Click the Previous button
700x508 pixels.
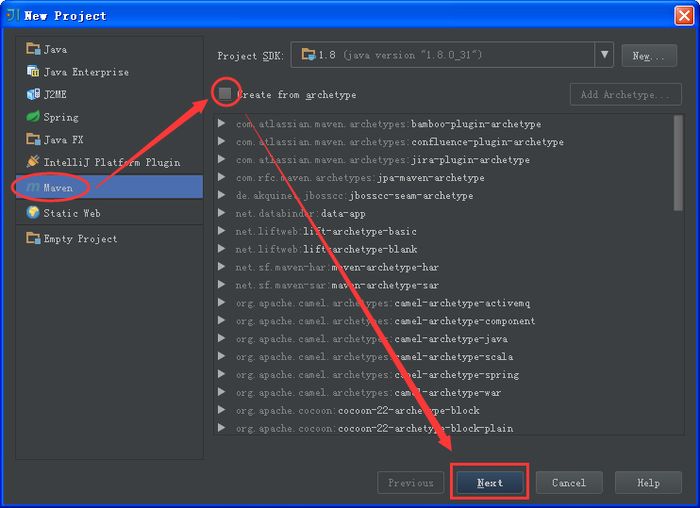[x=411, y=483]
